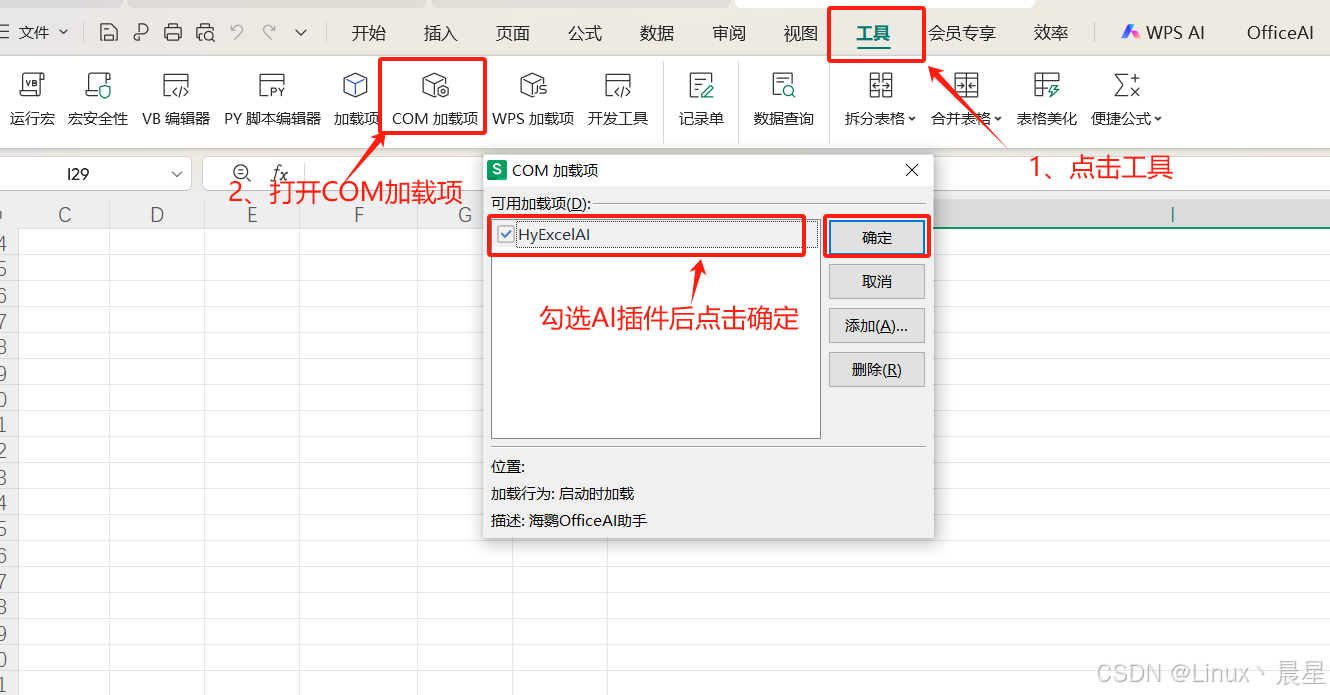The width and height of the screenshot is (1330, 695).
Task: Click the 删除(R) button
Action: point(877,369)
